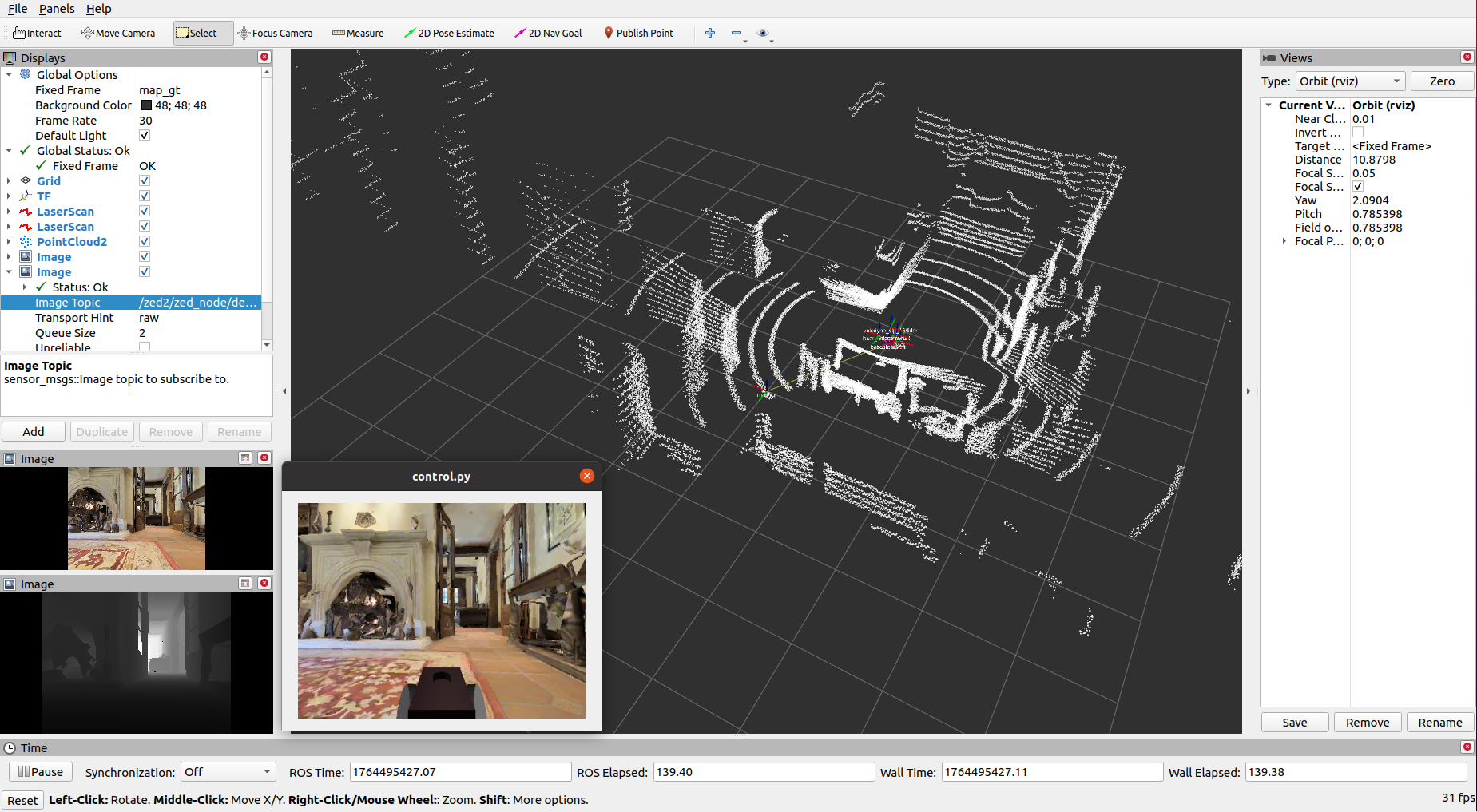Select the 2D Pose Estimate tool
This screenshot has height=812, width=1477.
pos(449,33)
